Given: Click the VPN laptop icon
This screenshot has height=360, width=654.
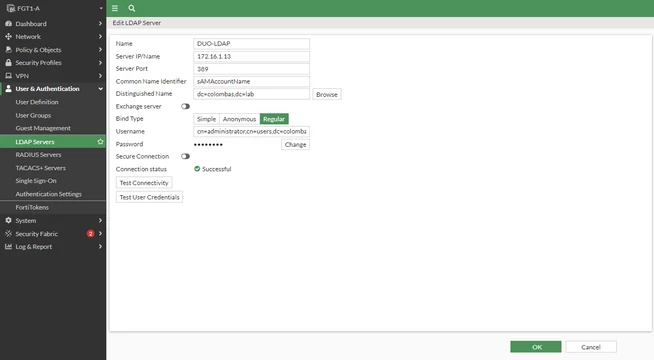Looking at the screenshot, I should click(x=8, y=76).
